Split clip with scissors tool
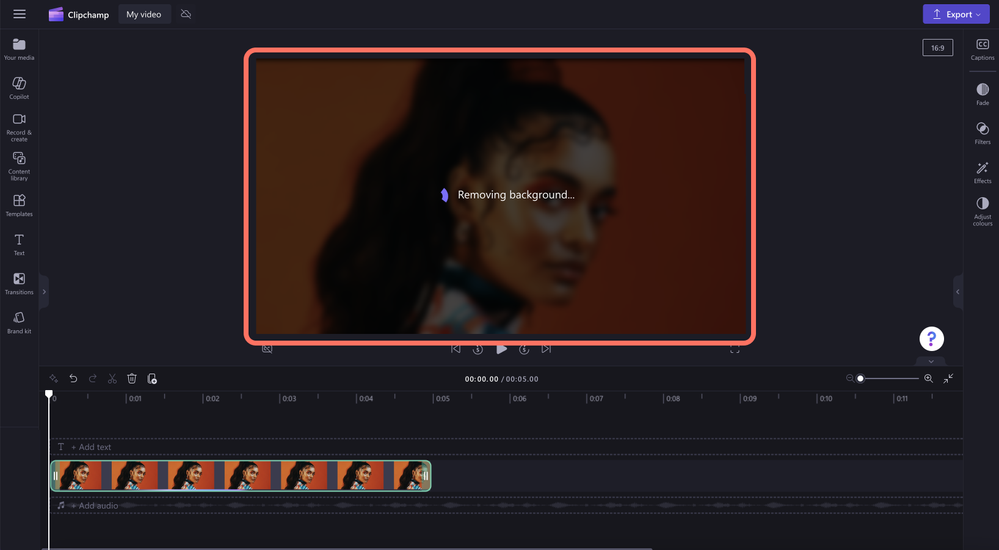This screenshot has height=550, width=999. 112,379
